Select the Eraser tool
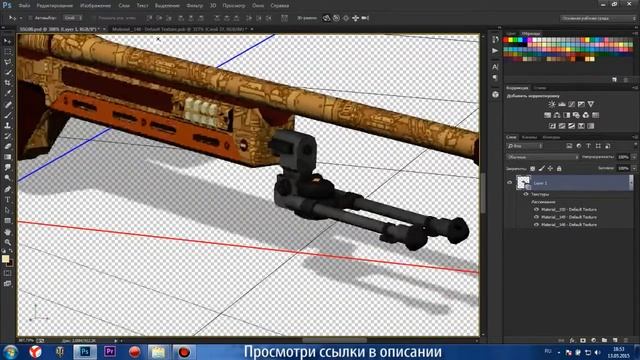Screen dimensions: 640x360 7,147
